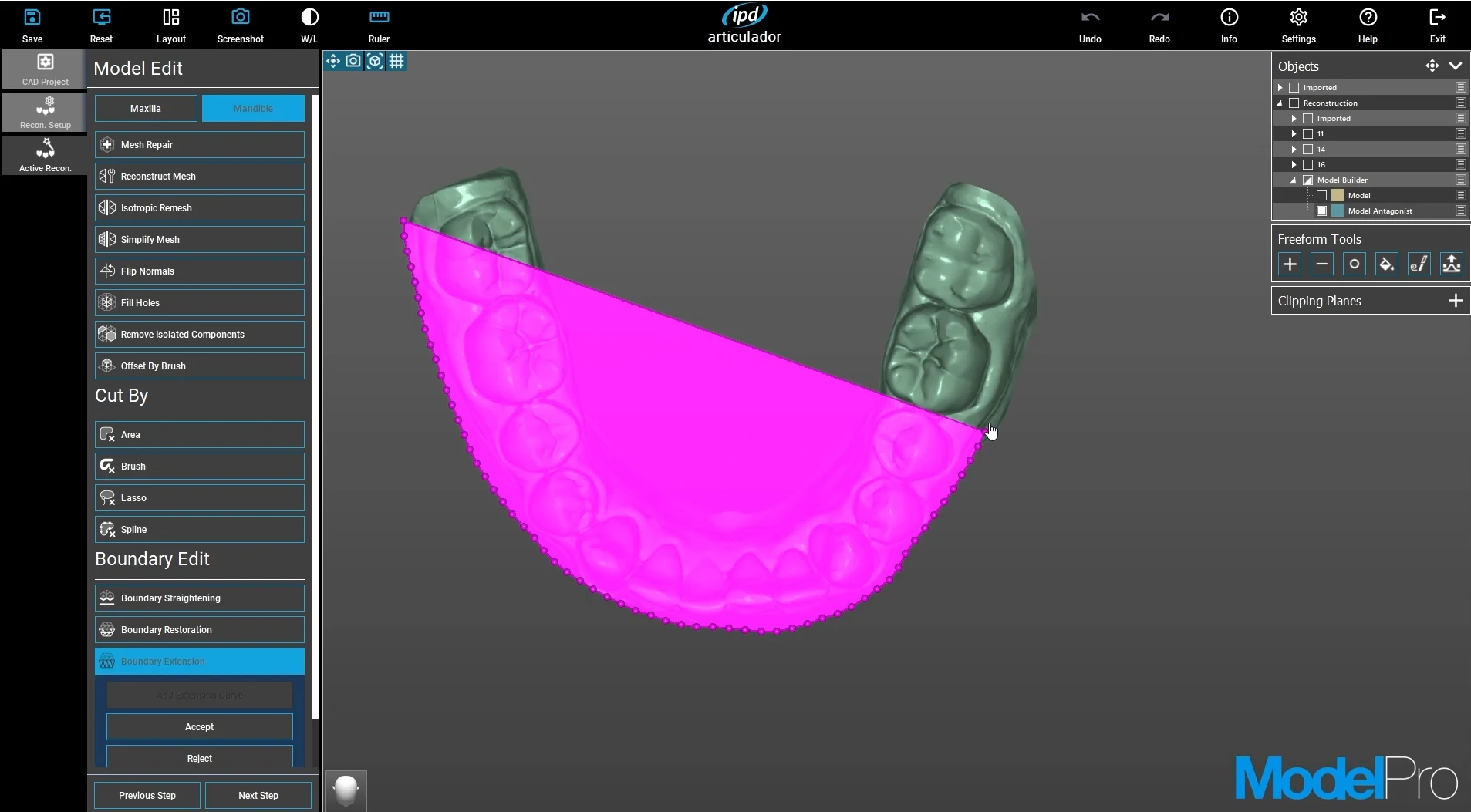Click the Reset view icon
Screen dimensions: 1471x812
point(101,17)
